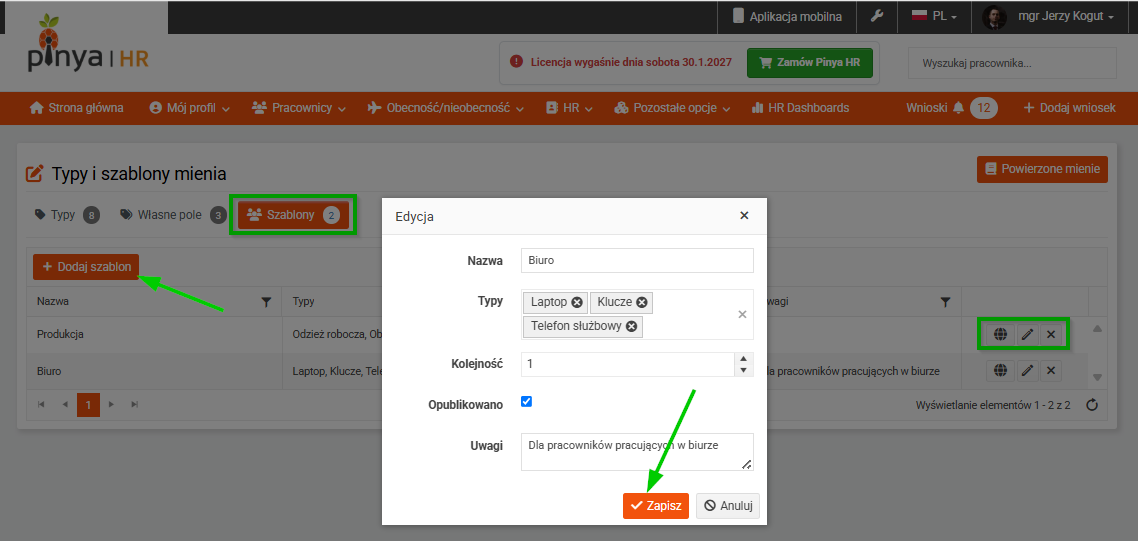Switch to the Typy tab
1138x541 pixels.
66,215
